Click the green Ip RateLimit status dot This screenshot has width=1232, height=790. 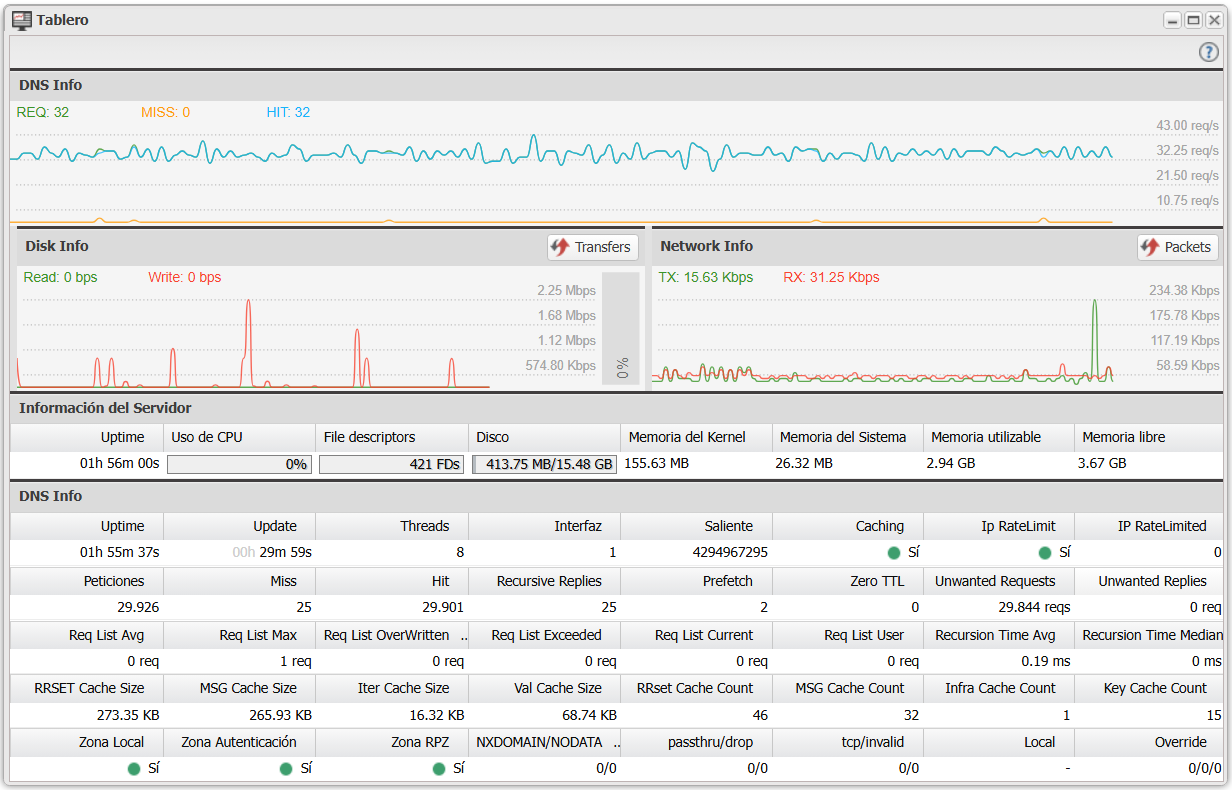tap(1045, 552)
